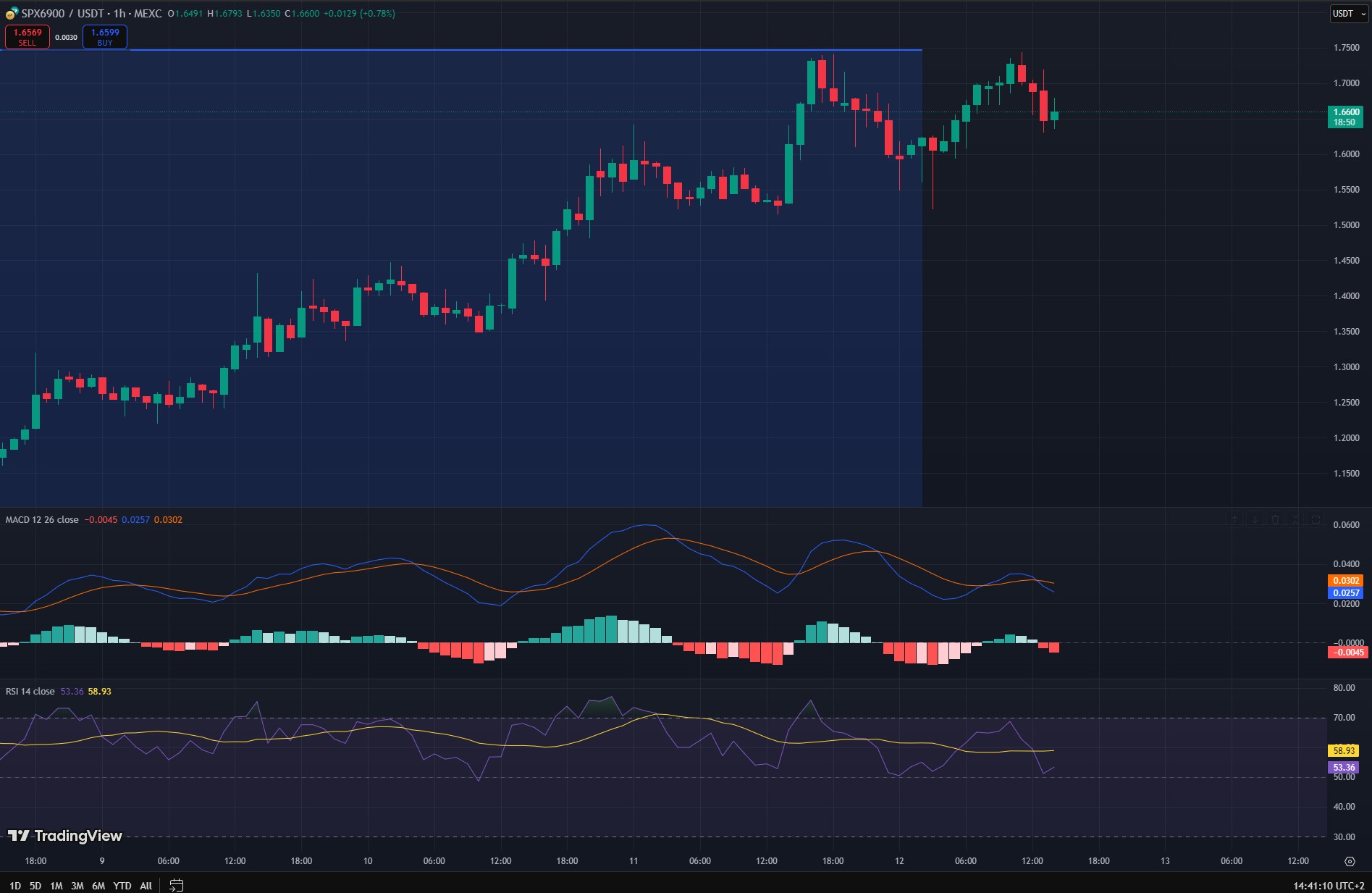Click the 0.0600 MACD axis label
1372x893 pixels.
coord(1346,525)
